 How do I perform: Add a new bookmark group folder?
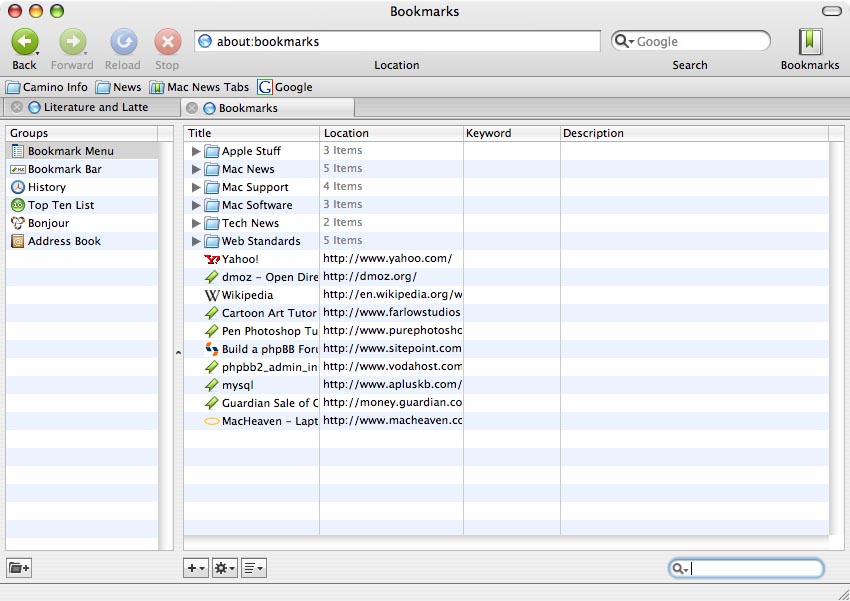(20, 568)
